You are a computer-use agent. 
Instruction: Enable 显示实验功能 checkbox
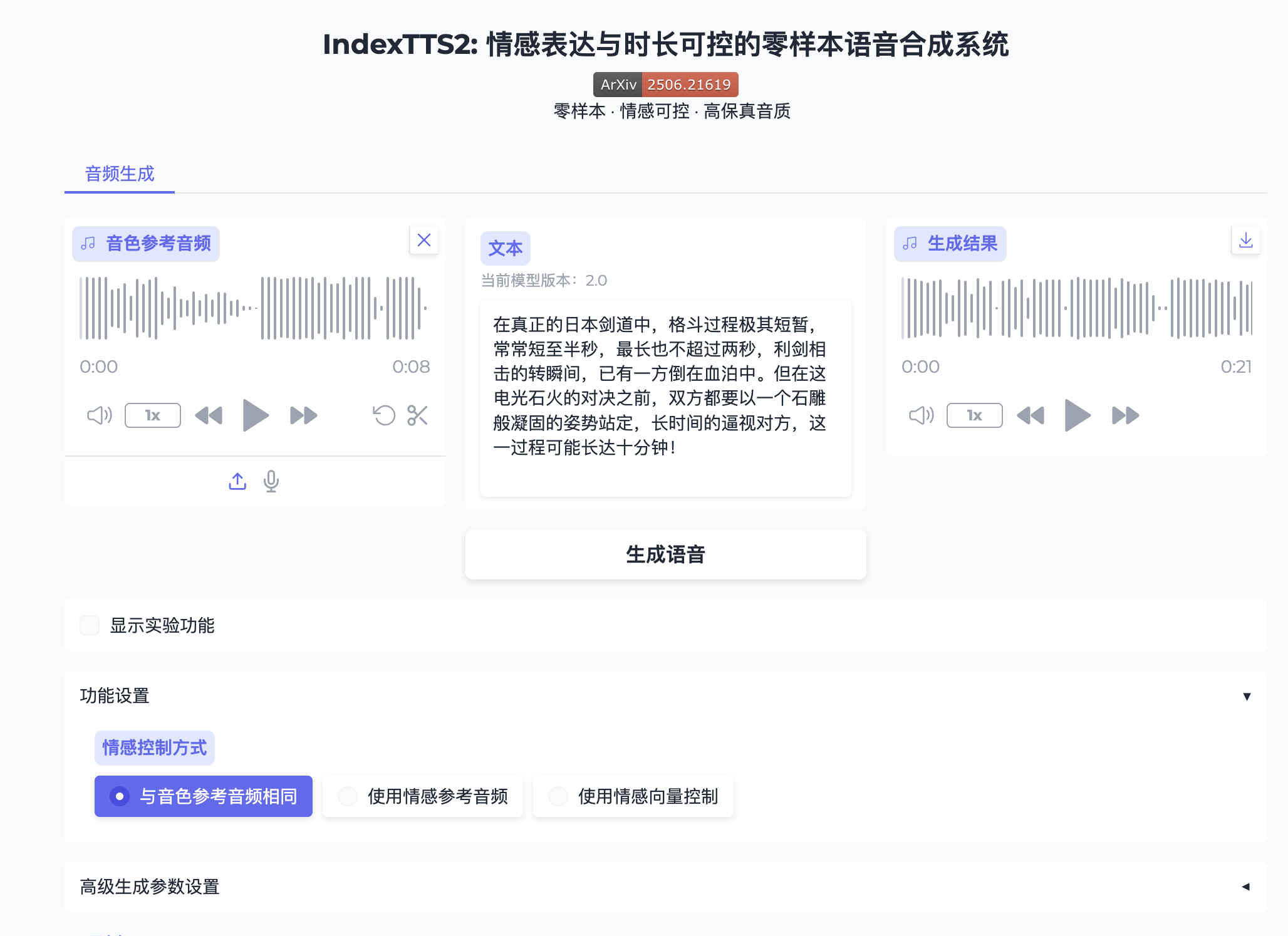click(90, 625)
